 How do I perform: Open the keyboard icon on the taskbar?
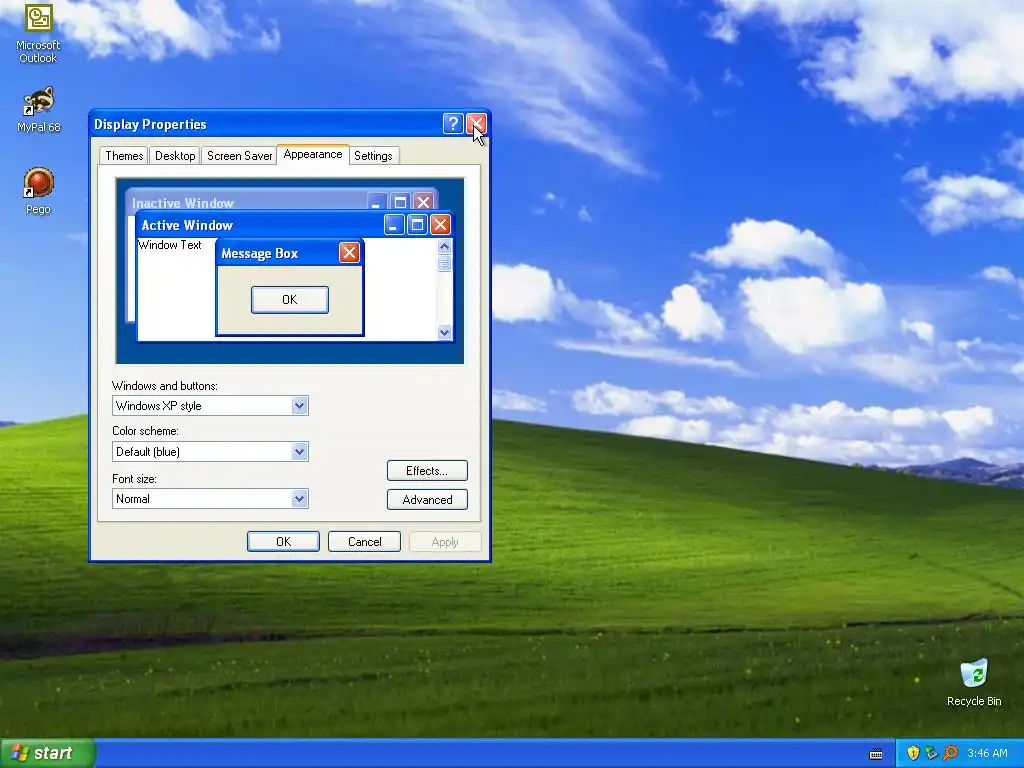(x=876, y=754)
